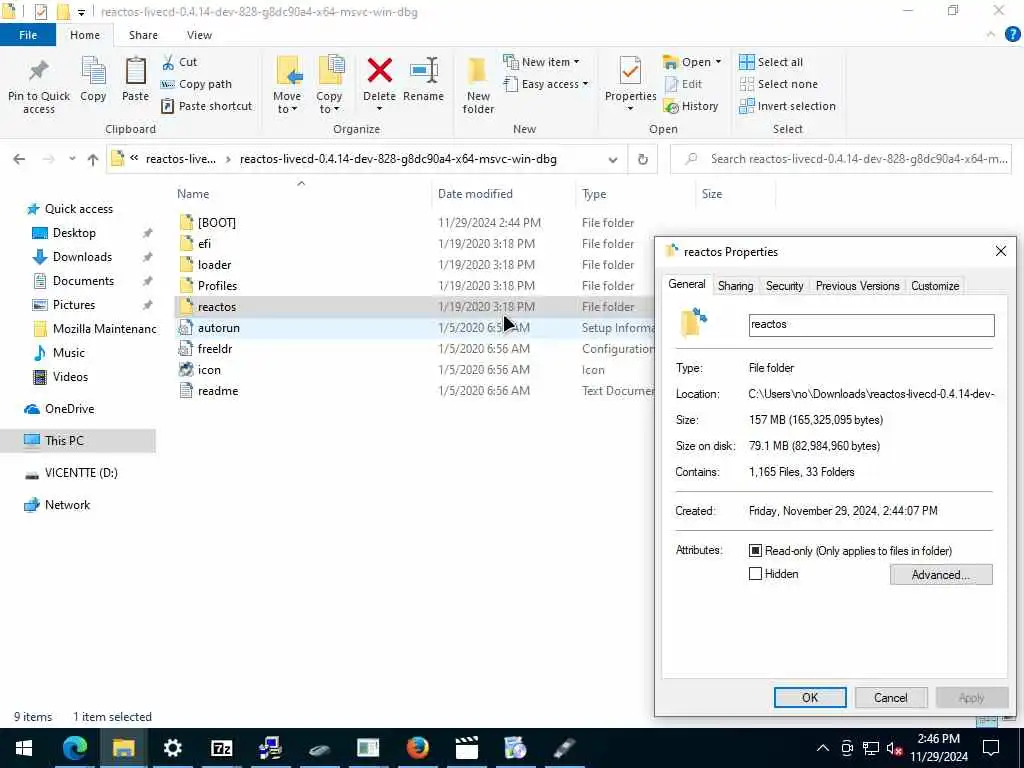Open the notification center icon
Image resolution: width=1024 pixels, height=768 pixels.
991,748
